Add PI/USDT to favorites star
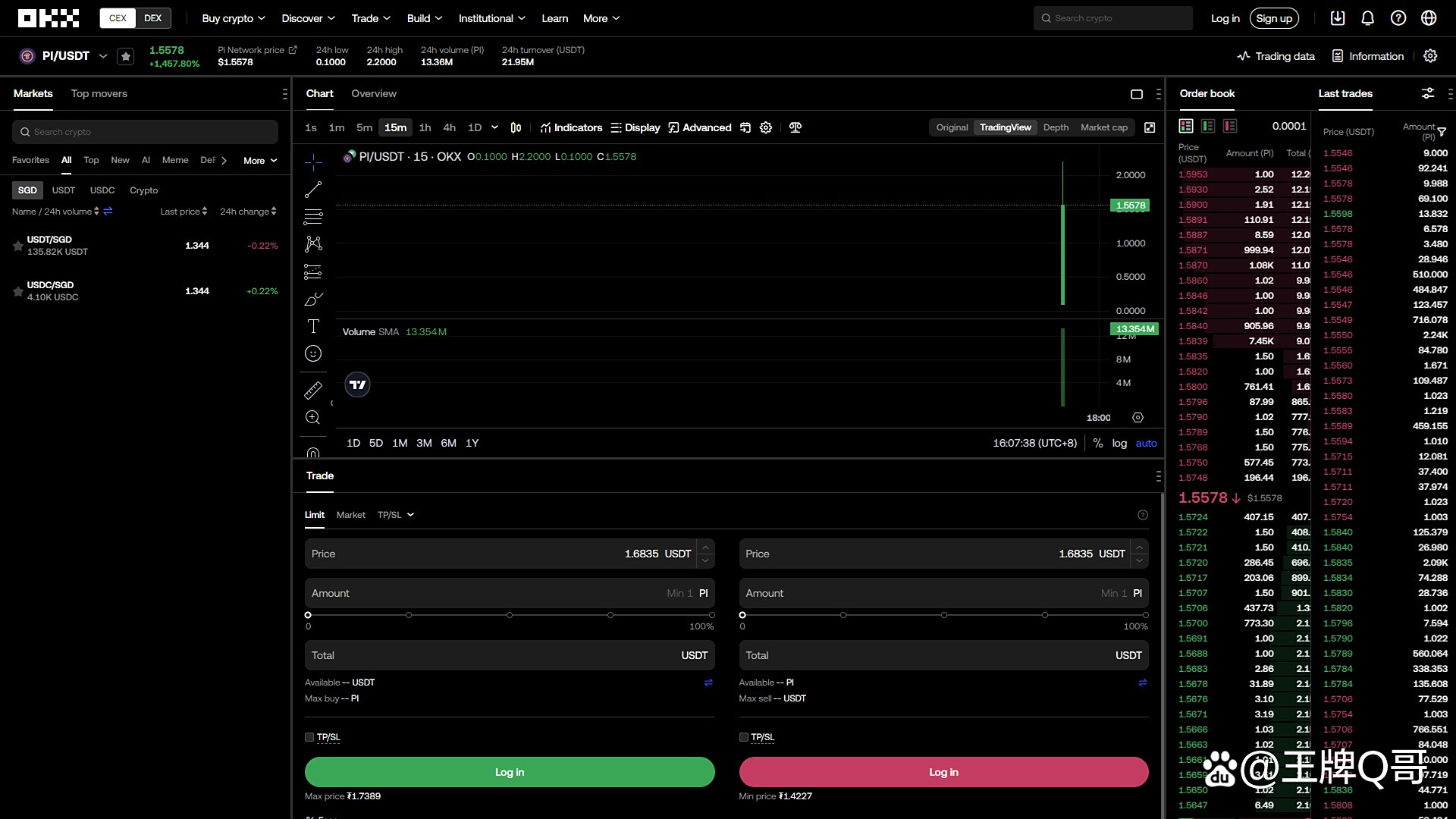1456x819 pixels. (x=126, y=56)
